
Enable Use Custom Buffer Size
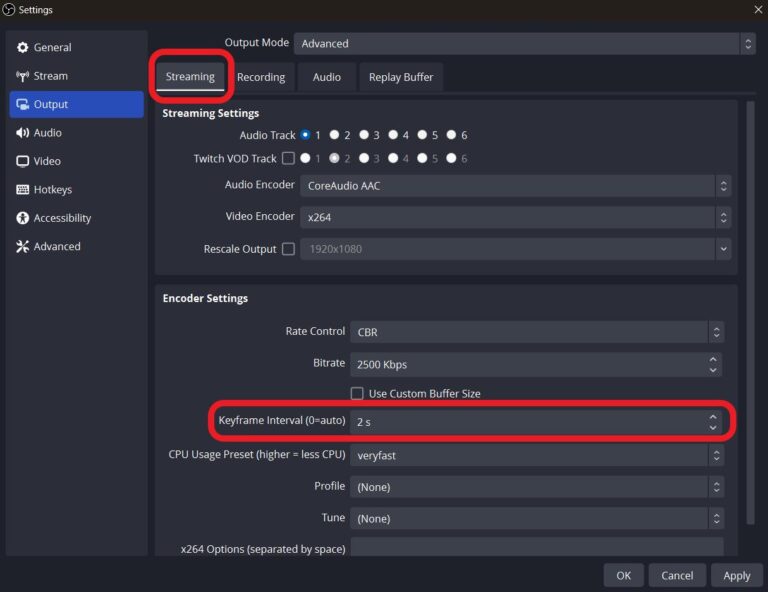pos(357,394)
